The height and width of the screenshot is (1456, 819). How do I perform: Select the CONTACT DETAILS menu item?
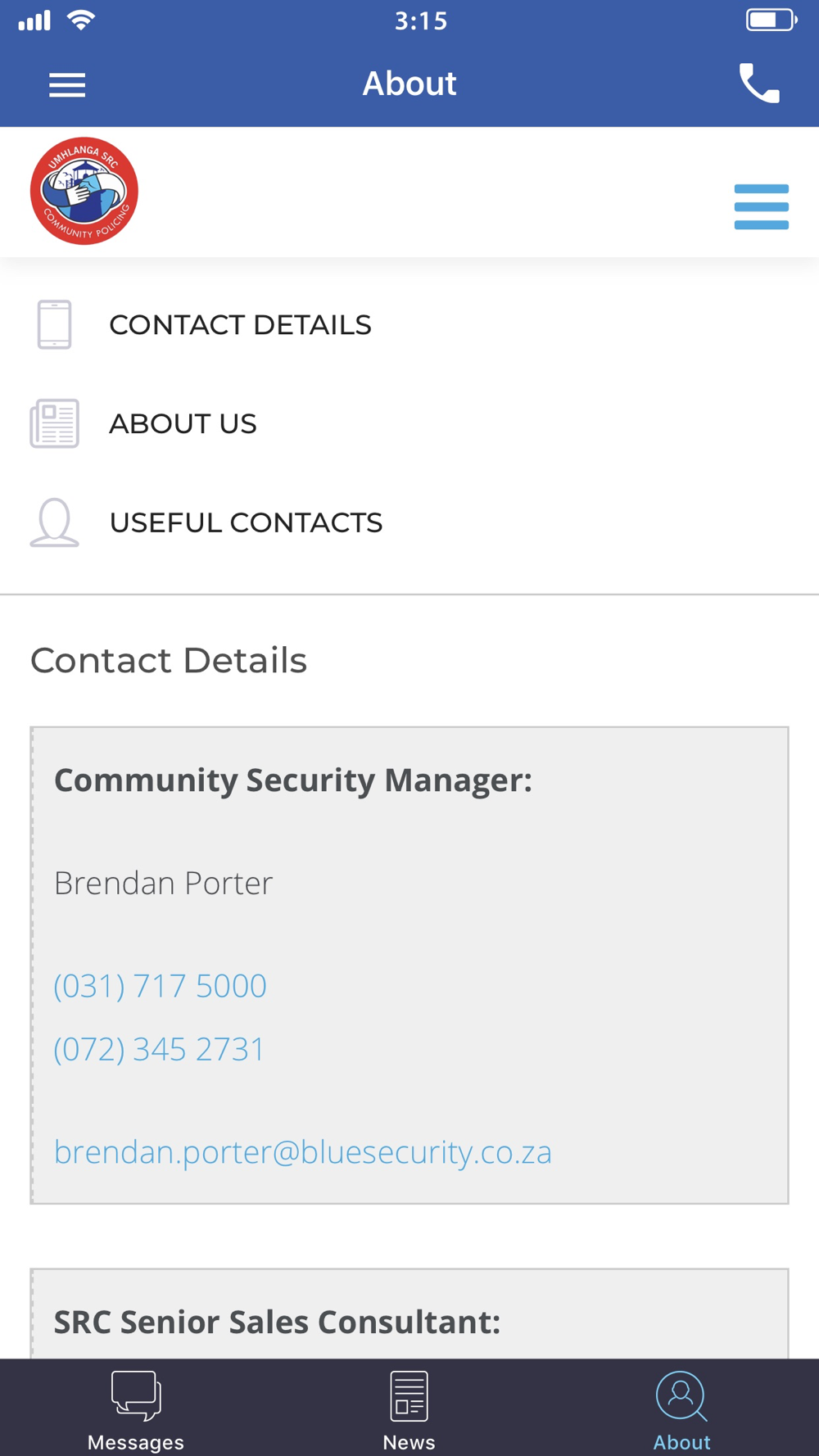pos(240,325)
